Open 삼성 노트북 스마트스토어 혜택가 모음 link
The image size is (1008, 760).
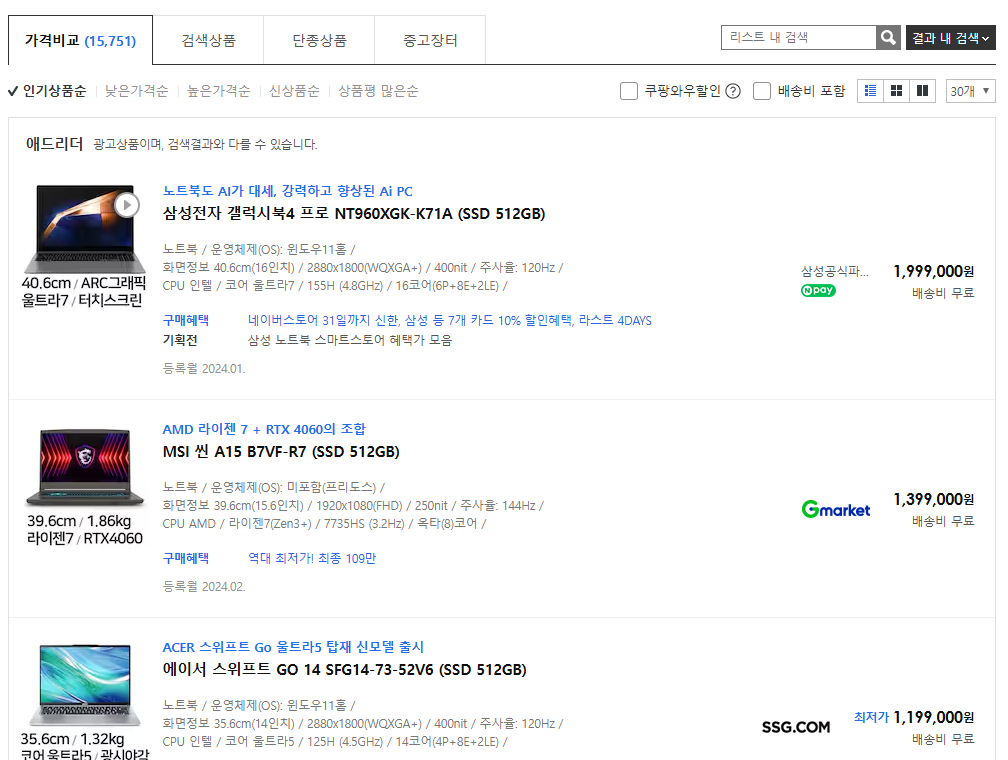tap(350, 339)
